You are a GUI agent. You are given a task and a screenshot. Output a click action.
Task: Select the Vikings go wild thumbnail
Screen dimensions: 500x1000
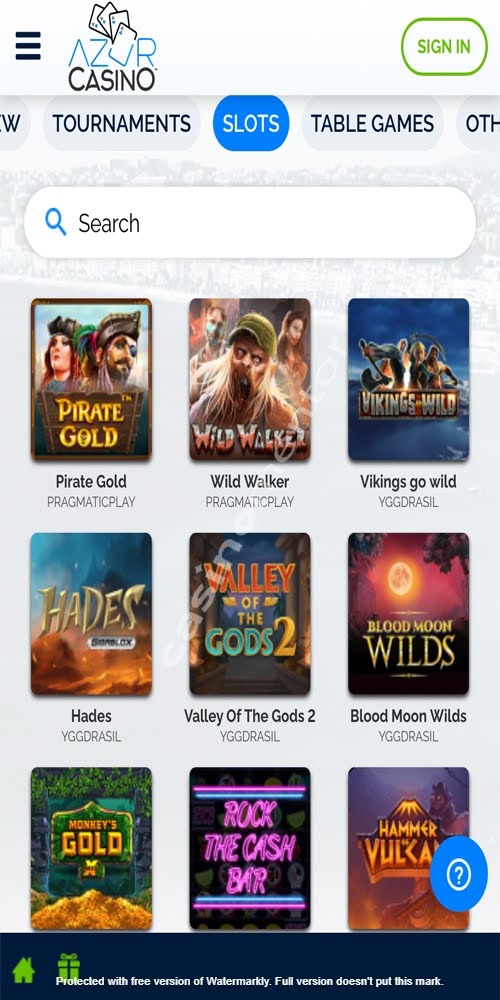pos(408,379)
